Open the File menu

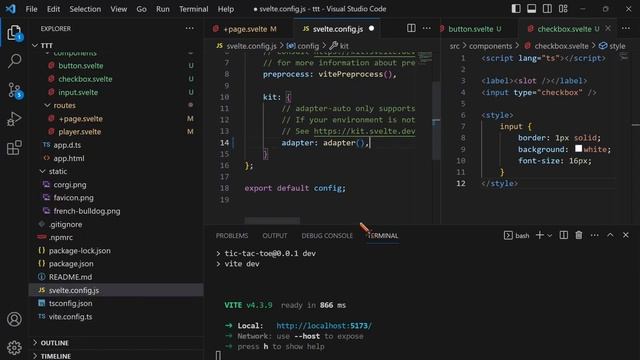[x=31, y=9]
